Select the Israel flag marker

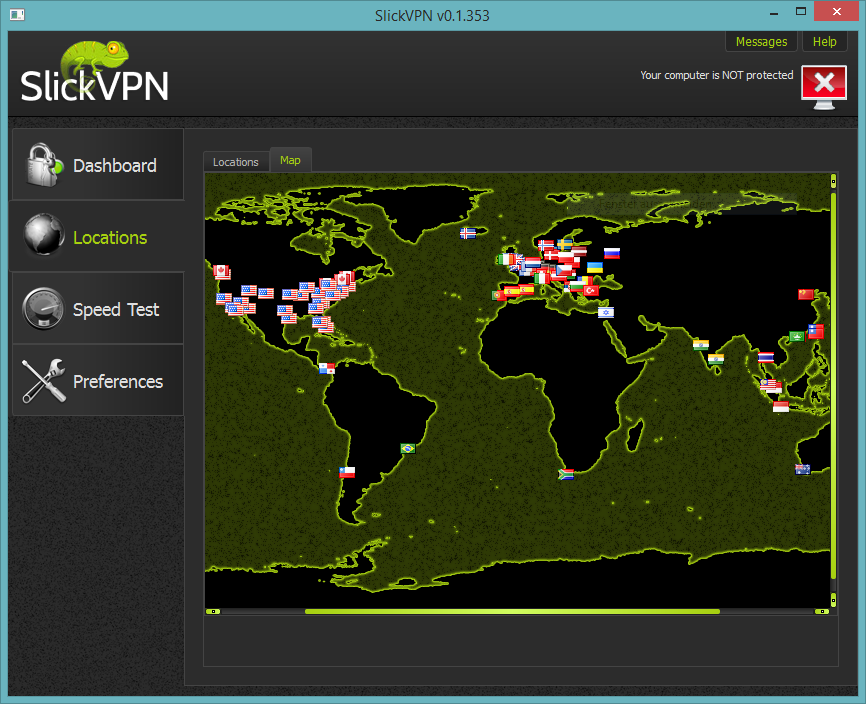click(x=606, y=313)
